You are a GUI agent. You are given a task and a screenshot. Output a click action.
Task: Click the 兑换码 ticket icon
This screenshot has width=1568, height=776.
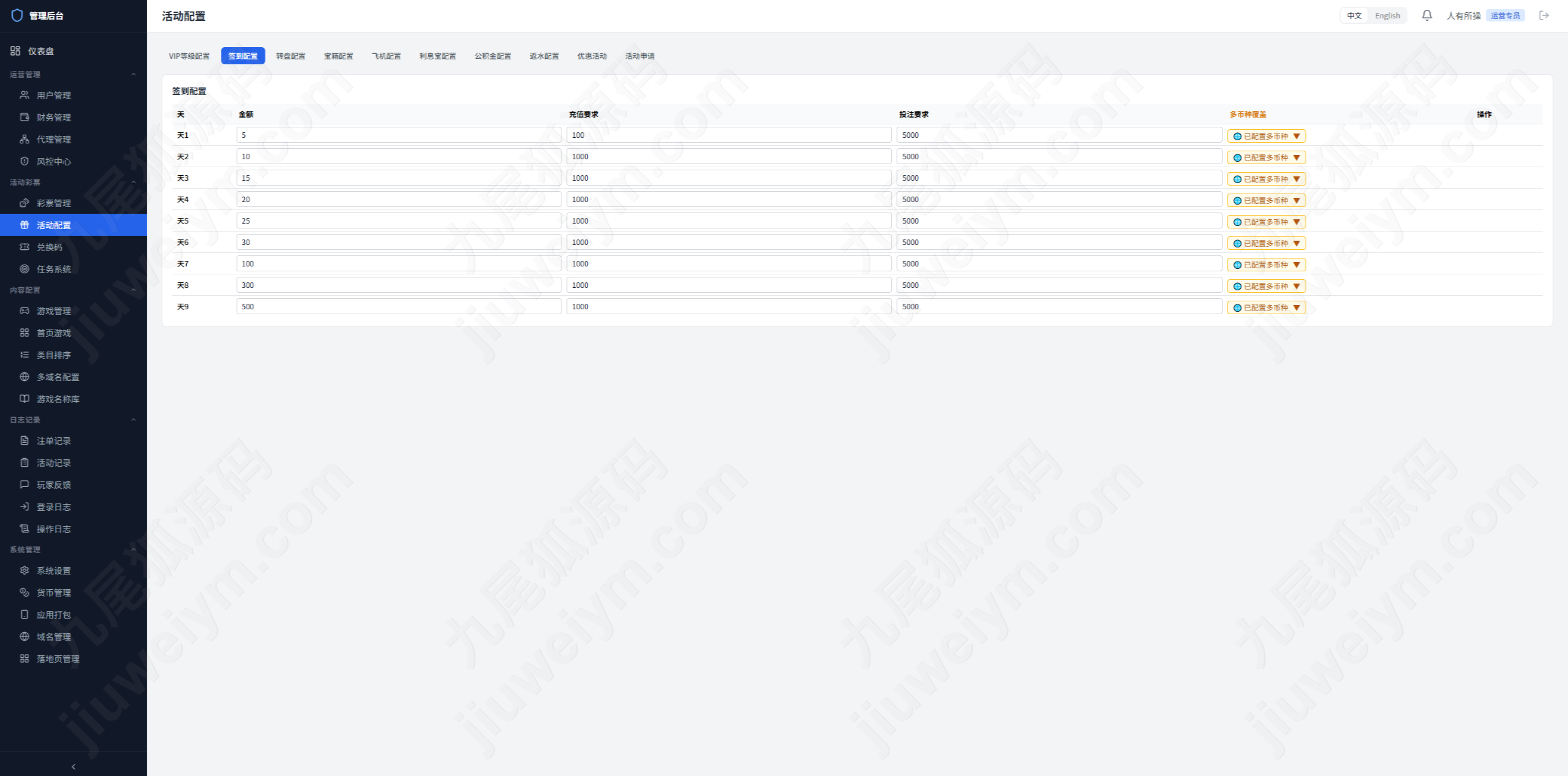coord(24,247)
